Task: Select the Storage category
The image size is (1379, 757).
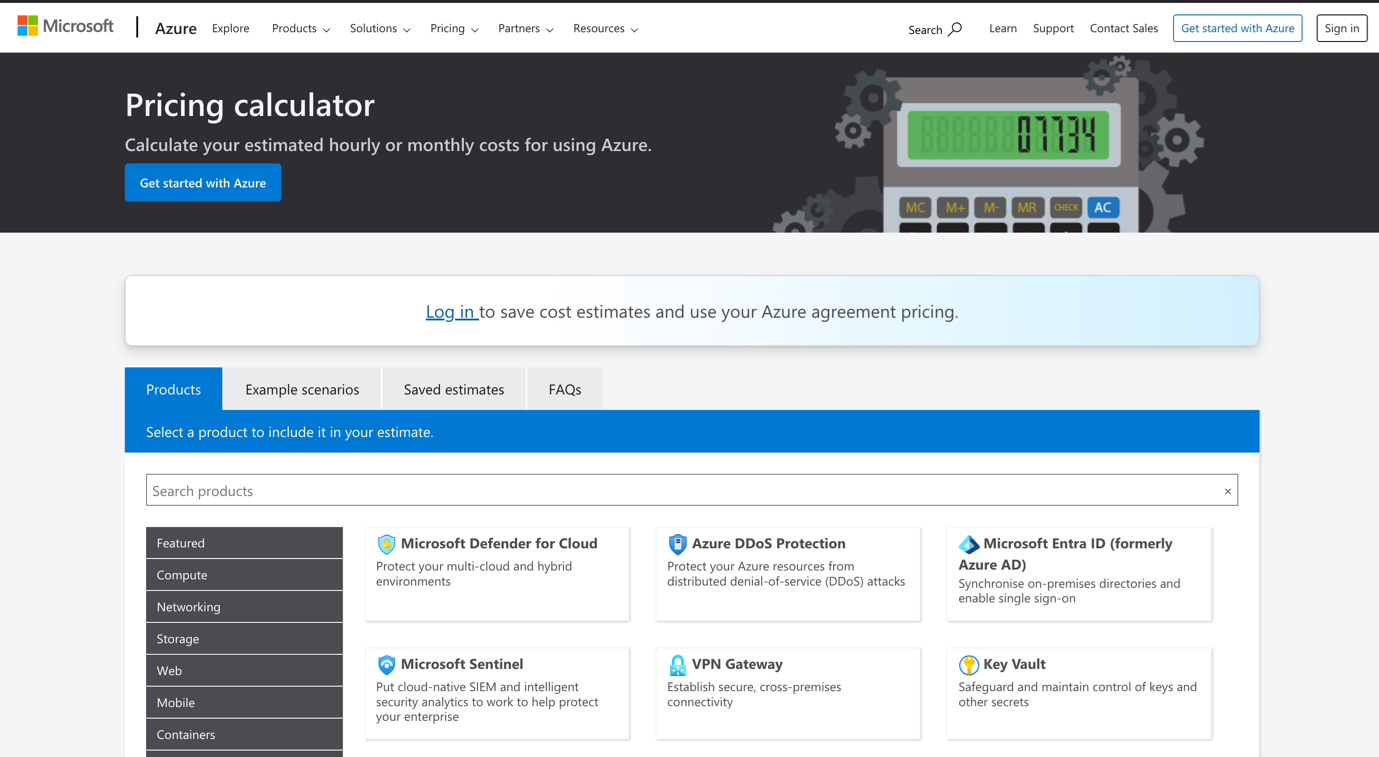Action: point(244,639)
